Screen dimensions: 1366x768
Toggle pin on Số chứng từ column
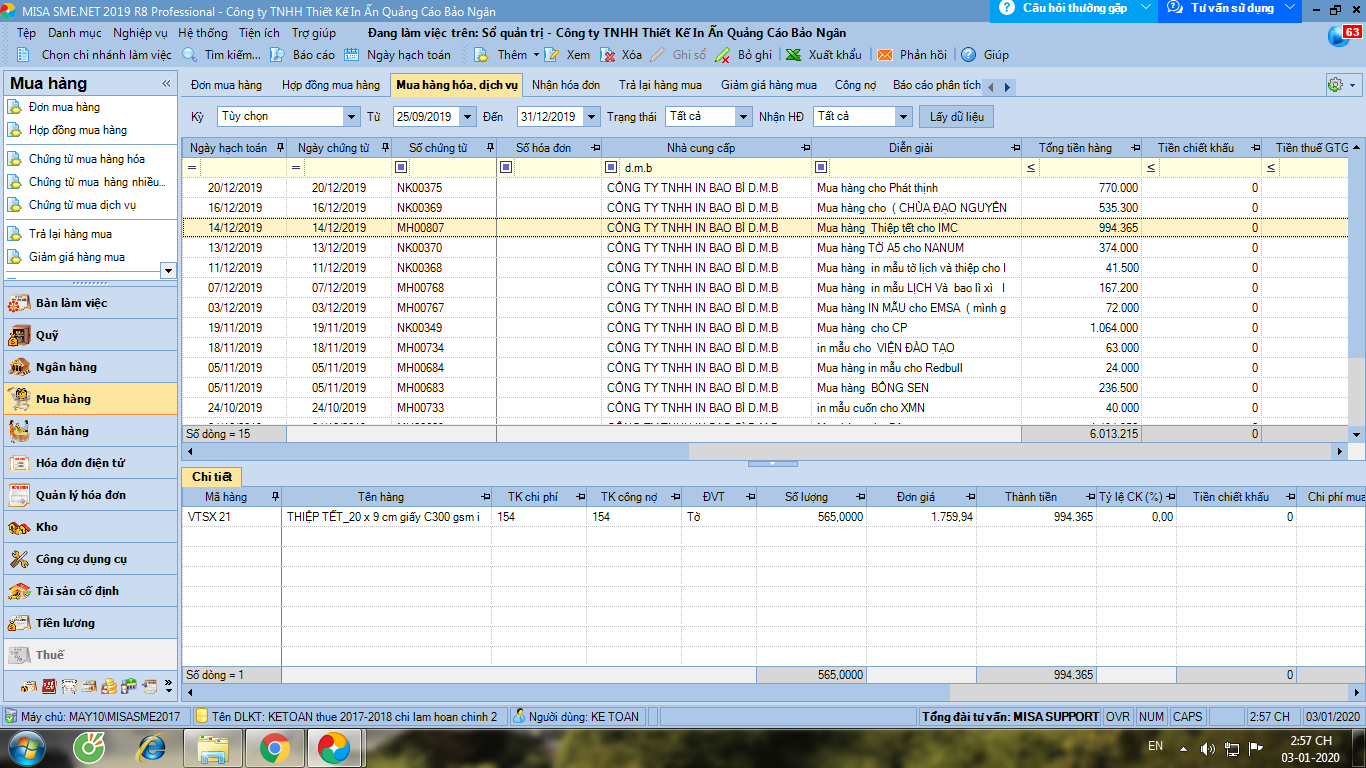pyautogui.click(x=490, y=148)
